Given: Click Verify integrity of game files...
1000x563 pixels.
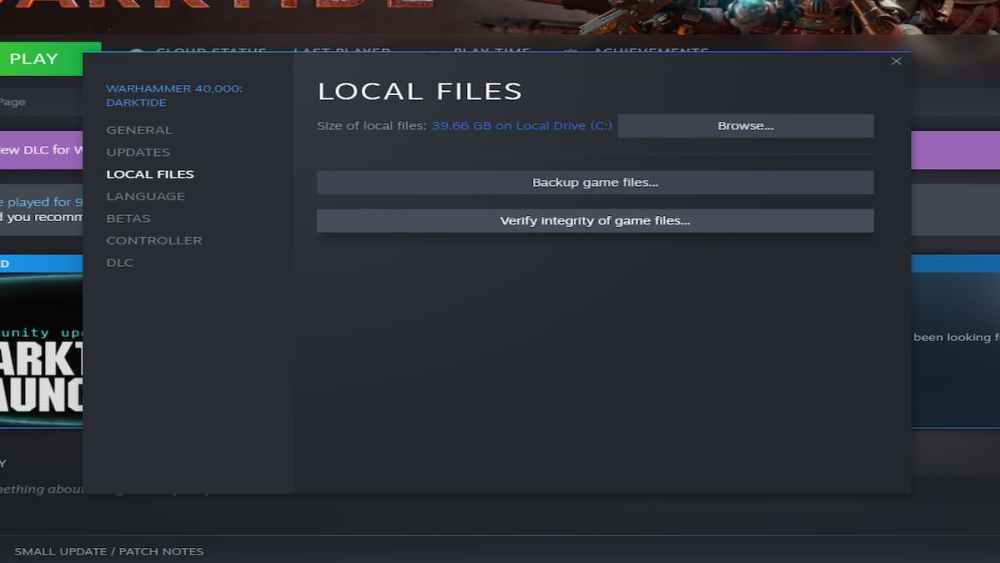Looking at the screenshot, I should point(595,220).
